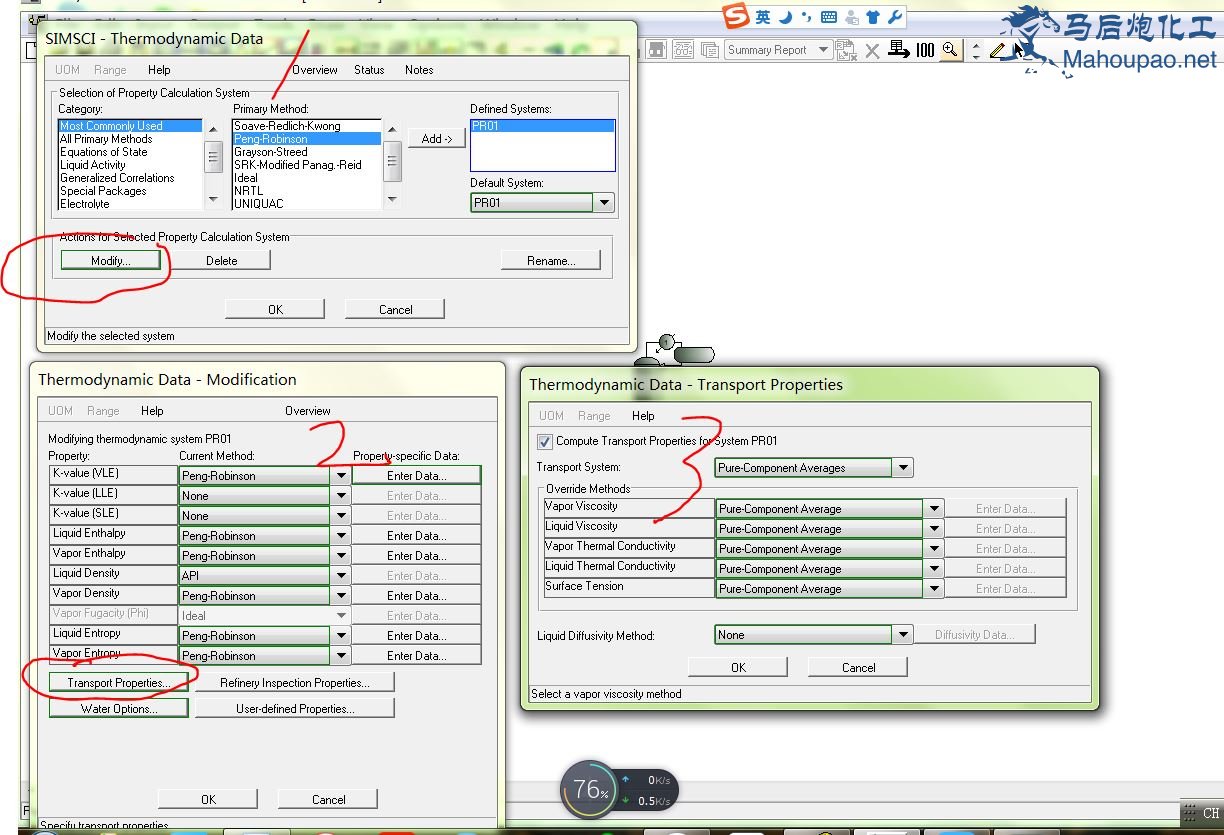Open the Transport System dropdown
This screenshot has width=1224, height=835.
pos(903,468)
